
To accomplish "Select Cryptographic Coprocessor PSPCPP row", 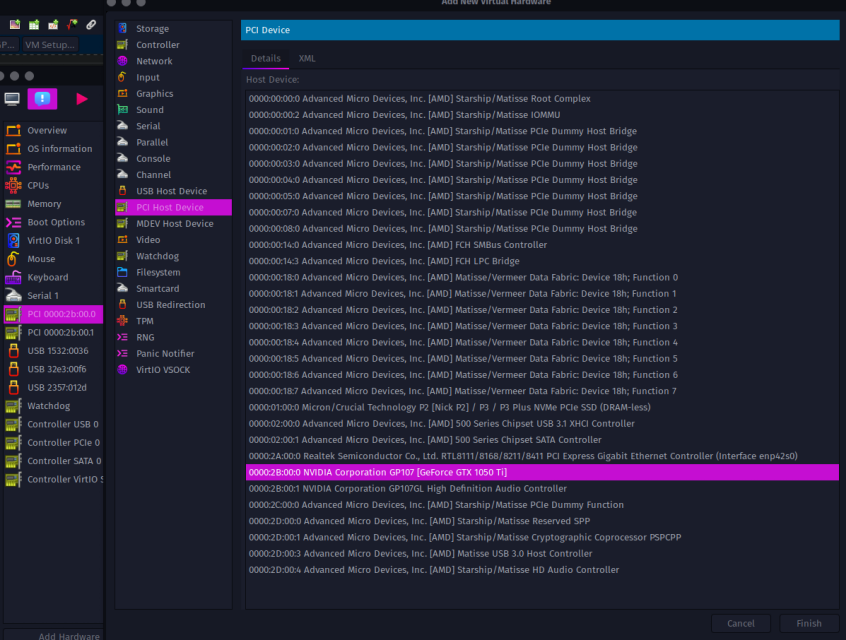I will 542,537.
